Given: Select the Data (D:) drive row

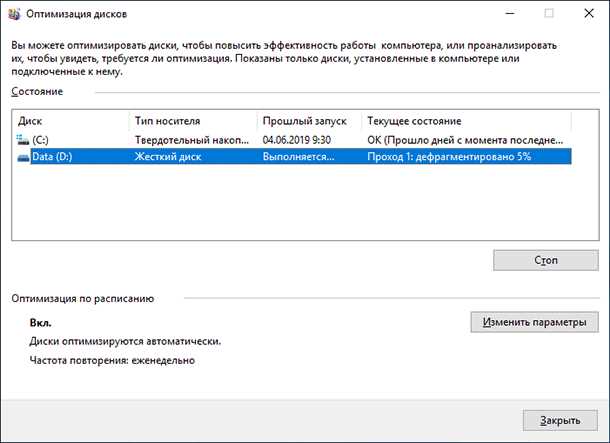Looking at the screenshot, I should click(x=294, y=157).
